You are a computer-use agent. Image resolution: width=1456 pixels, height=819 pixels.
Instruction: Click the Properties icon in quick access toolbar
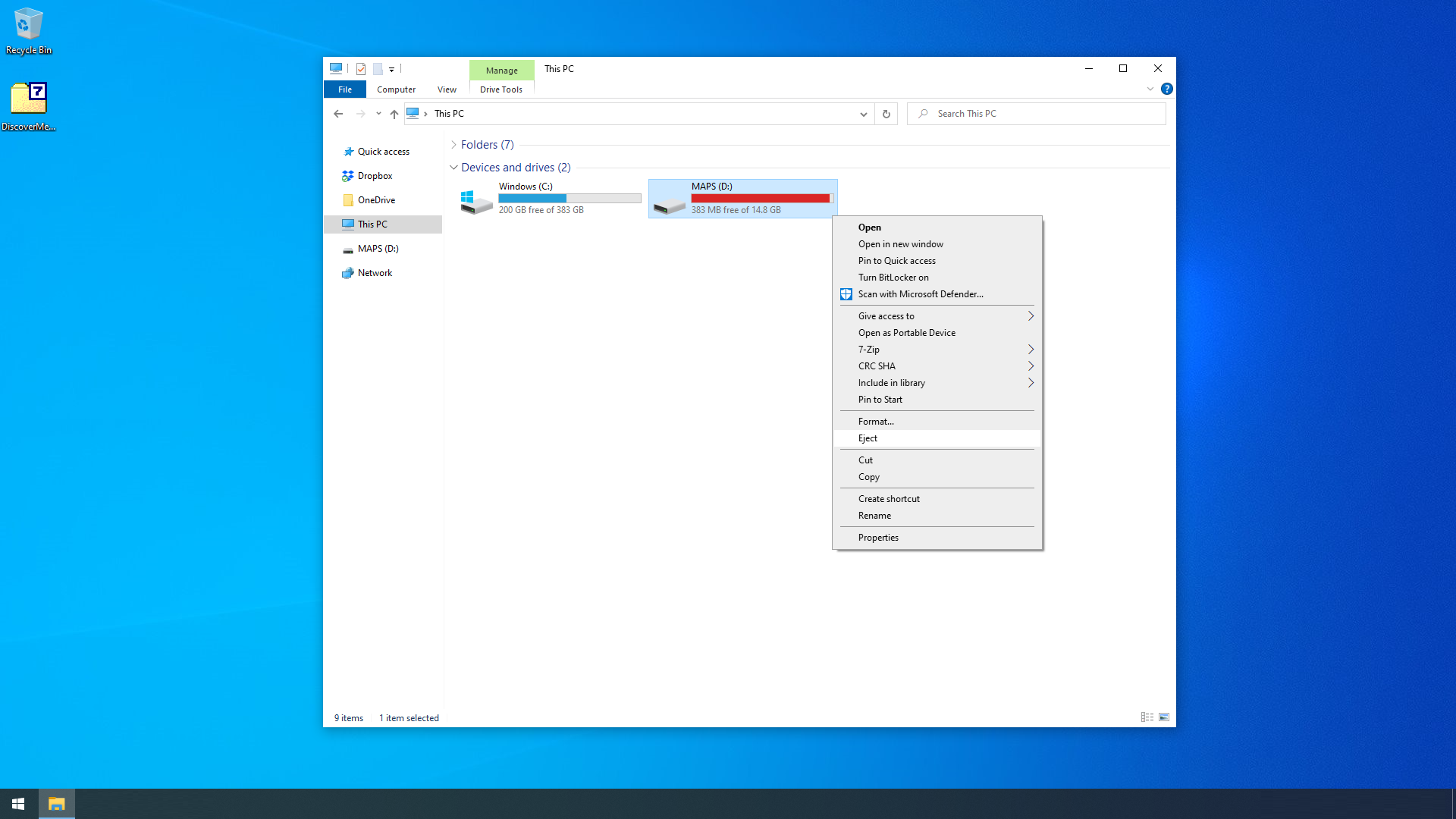coord(361,69)
